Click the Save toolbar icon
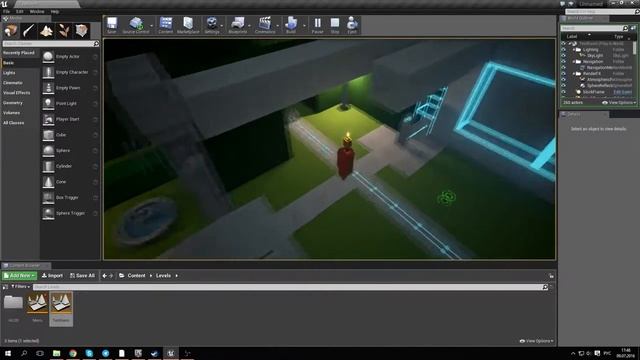This screenshot has width=640, height=360. [x=112, y=25]
